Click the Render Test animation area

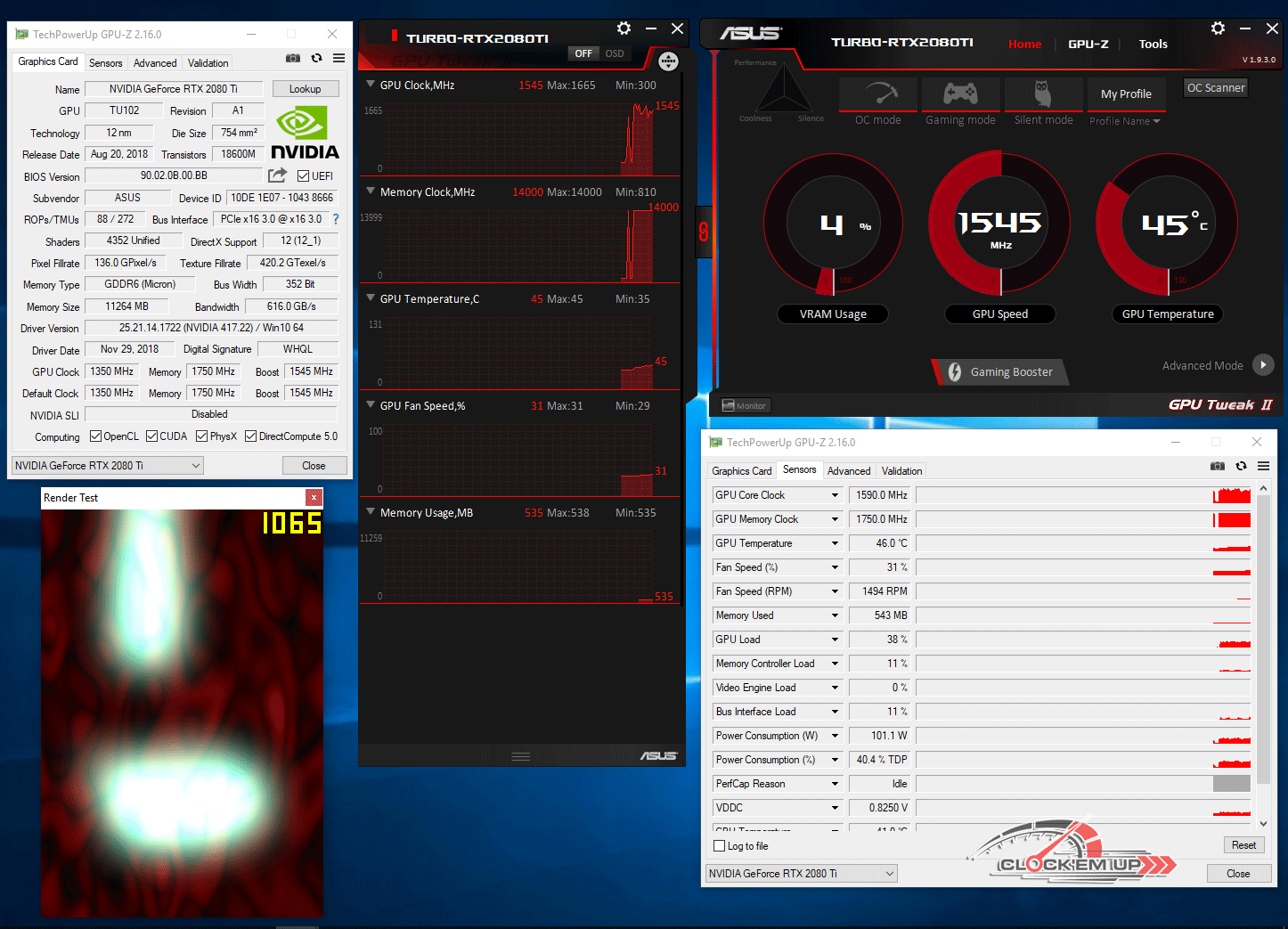(182, 713)
